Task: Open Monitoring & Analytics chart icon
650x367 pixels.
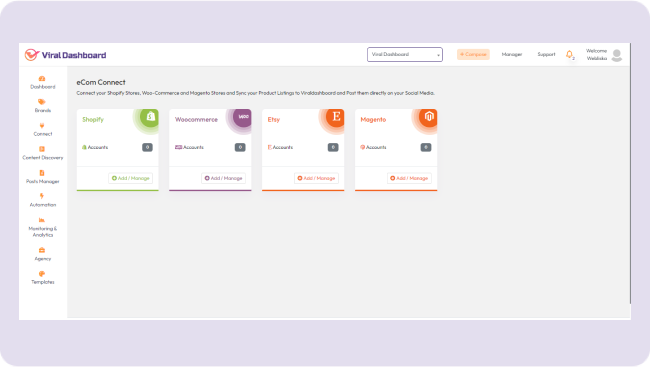Action: point(42,220)
